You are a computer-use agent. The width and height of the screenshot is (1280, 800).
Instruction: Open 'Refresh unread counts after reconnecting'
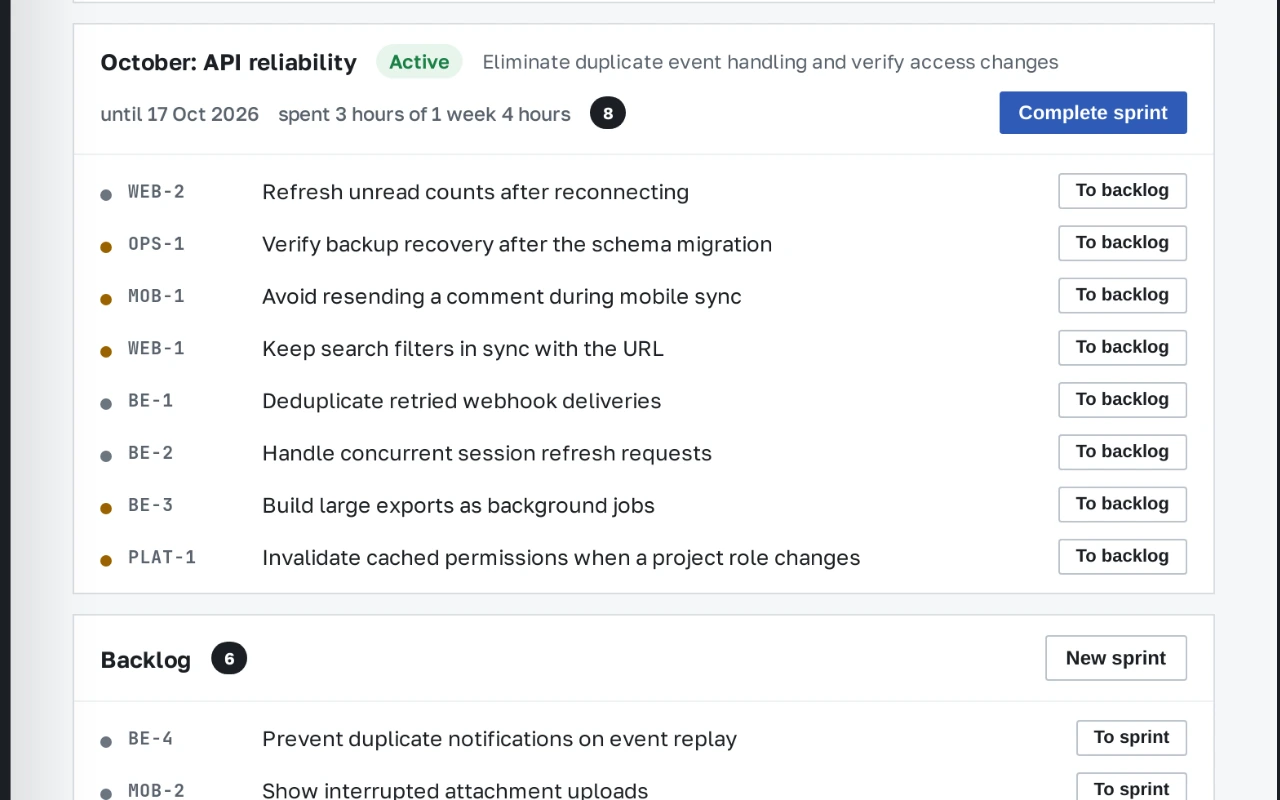pos(475,192)
